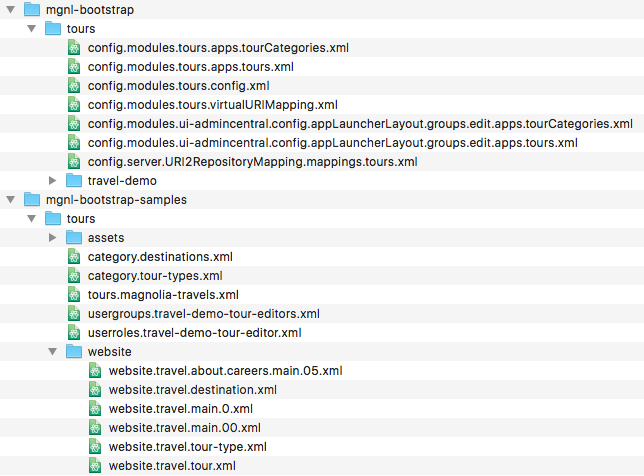Select file website.travel.main.0.xml
The image size is (644, 476).
pos(181,409)
